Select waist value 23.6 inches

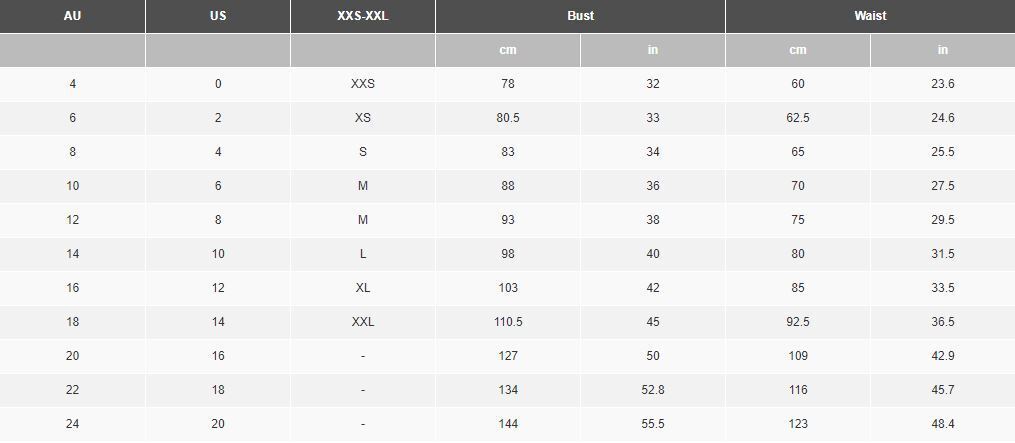pyautogui.click(x=942, y=84)
